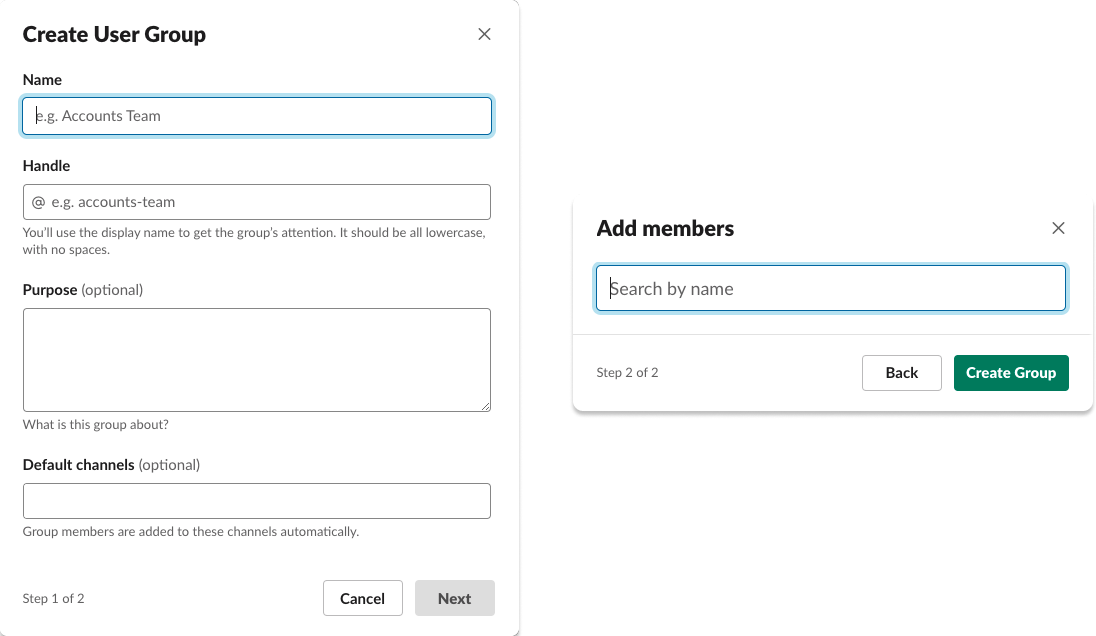Click the Step 2 of 2 indicator

point(627,373)
